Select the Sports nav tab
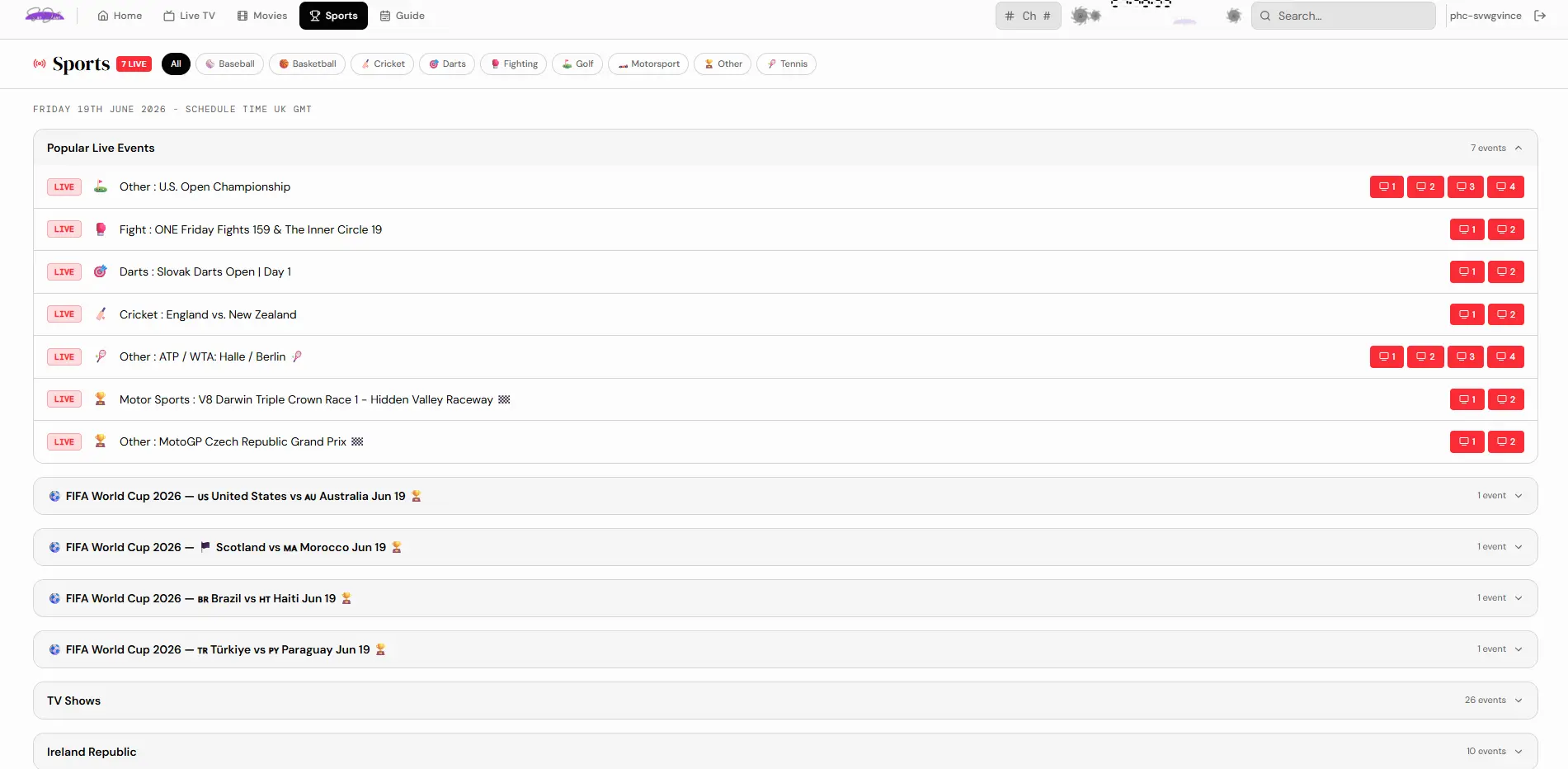The height and width of the screenshot is (769, 1568). click(333, 16)
